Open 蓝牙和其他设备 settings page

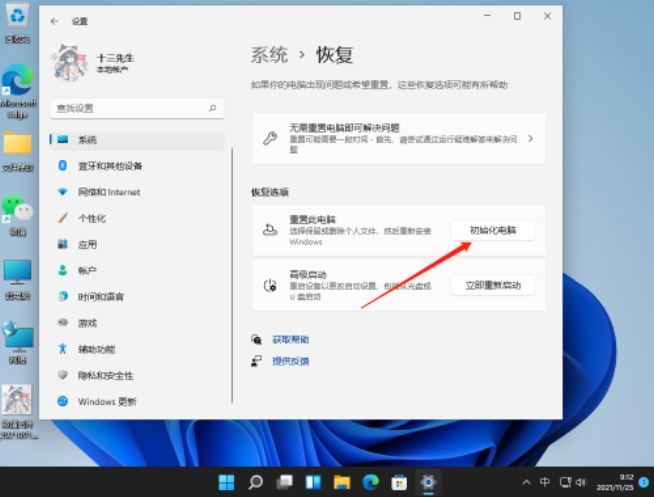coord(109,166)
